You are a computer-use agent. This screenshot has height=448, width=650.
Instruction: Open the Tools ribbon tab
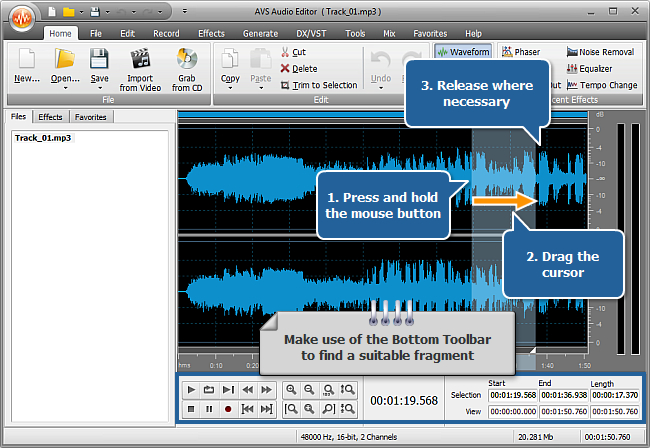pyautogui.click(x=355, y=34)
